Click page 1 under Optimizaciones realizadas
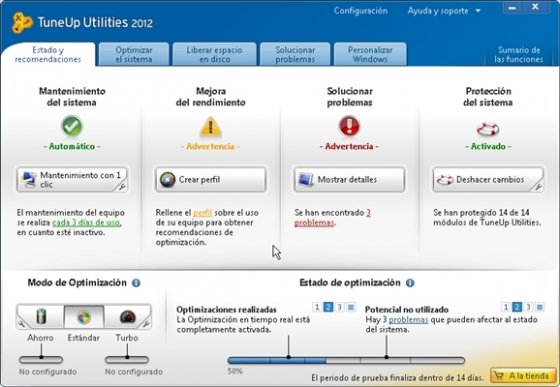Image resolution: width=560 pixels, height=387 pixels. click(317, 307)
